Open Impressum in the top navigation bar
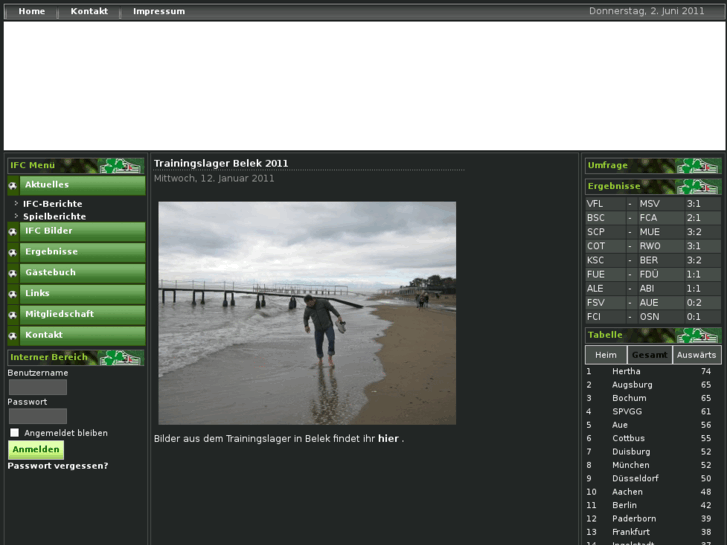The height and width of the screenshot is (545, 727). coord(159,11)
